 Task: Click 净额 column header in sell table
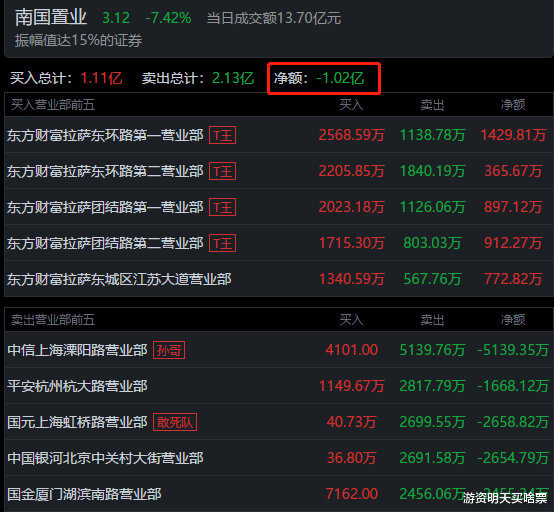513,320
